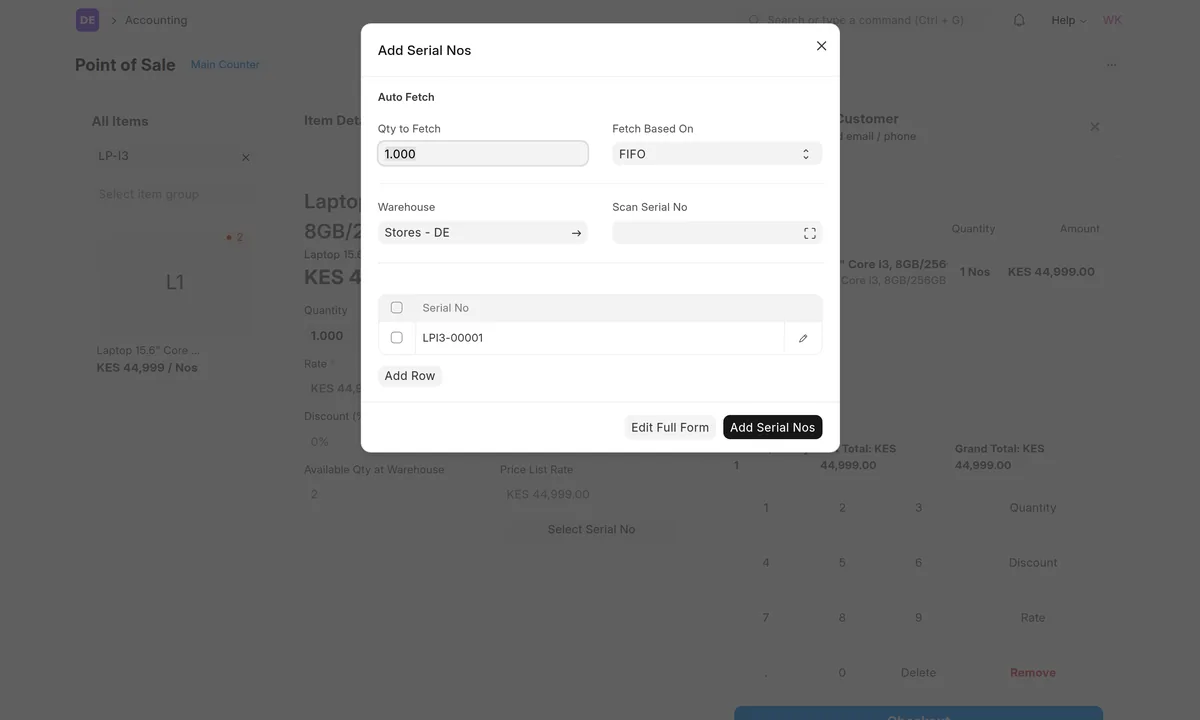The width and height of the screenshot is (1200, 720).
Task: Open the Accounting breadcrumb
Action: 156,20
